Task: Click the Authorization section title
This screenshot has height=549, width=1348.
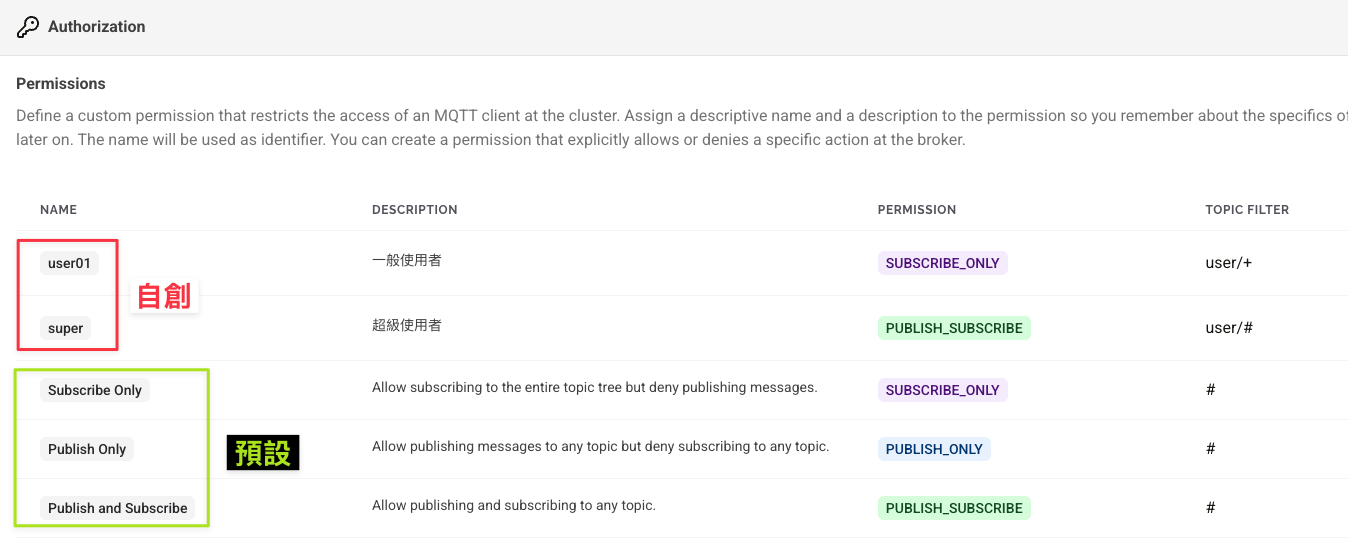Action: [x=97, y=27]
